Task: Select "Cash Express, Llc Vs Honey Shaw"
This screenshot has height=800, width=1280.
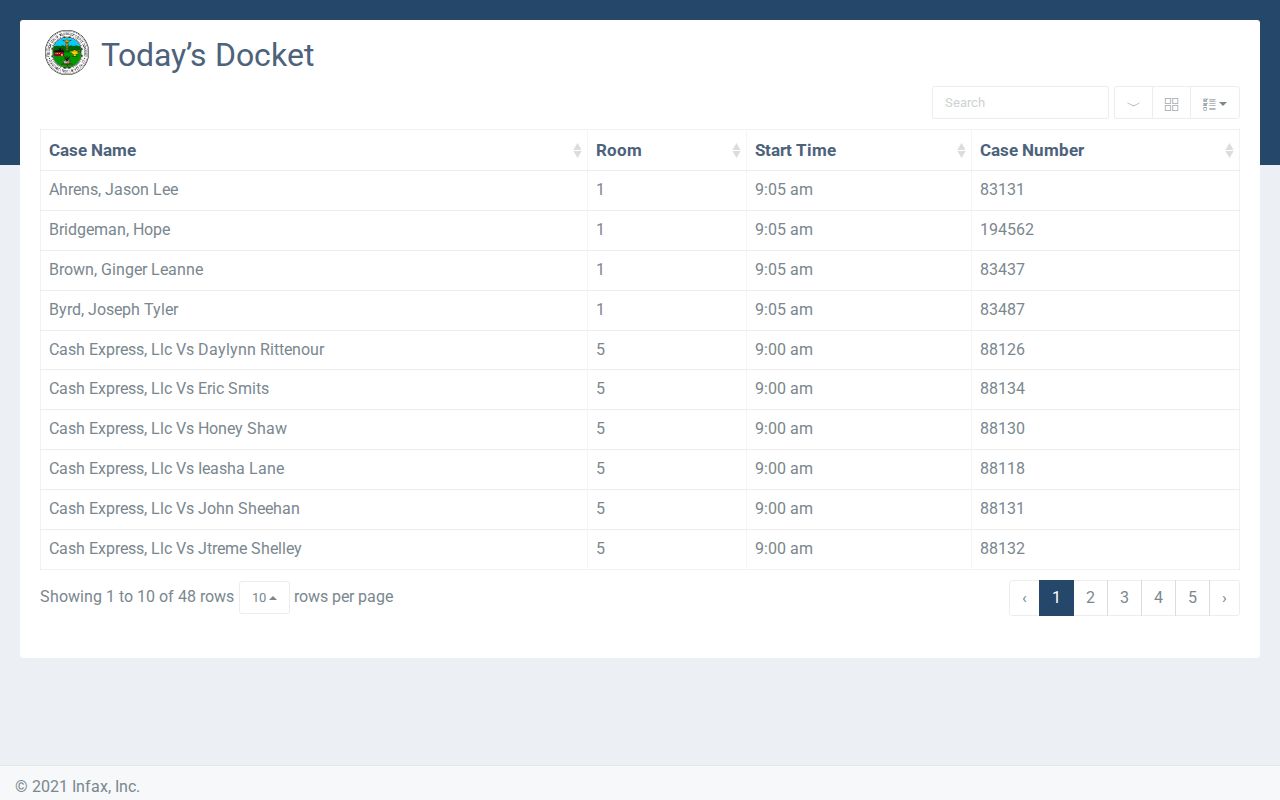Action: [168, 429]
